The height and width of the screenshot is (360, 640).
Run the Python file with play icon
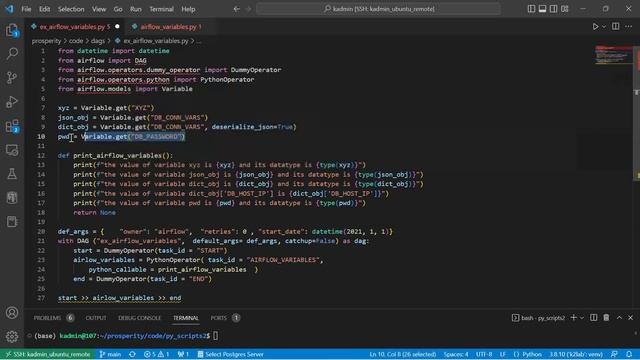pos(595,27)
